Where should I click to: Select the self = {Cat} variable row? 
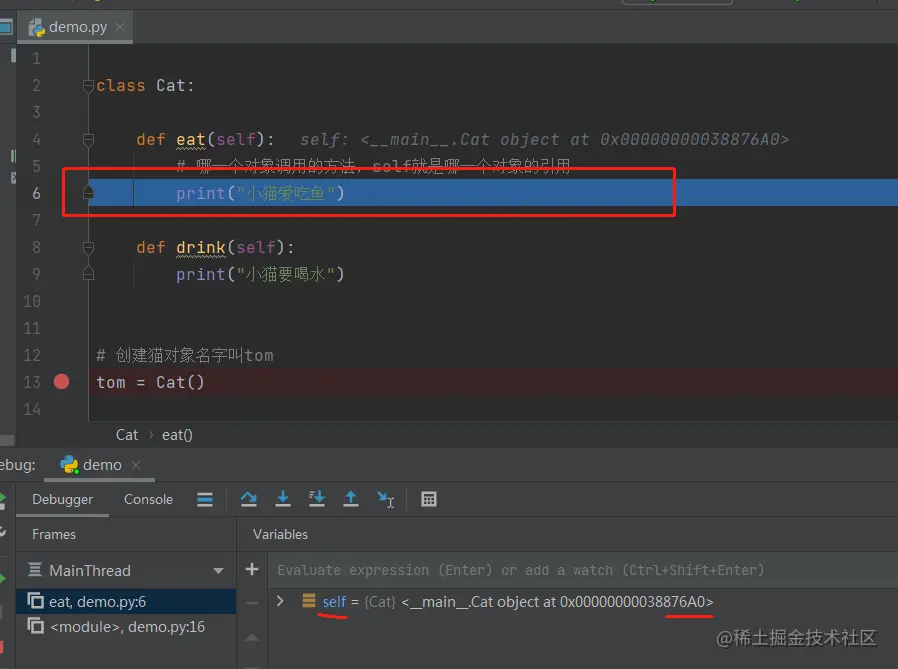[x=582, y=602]
